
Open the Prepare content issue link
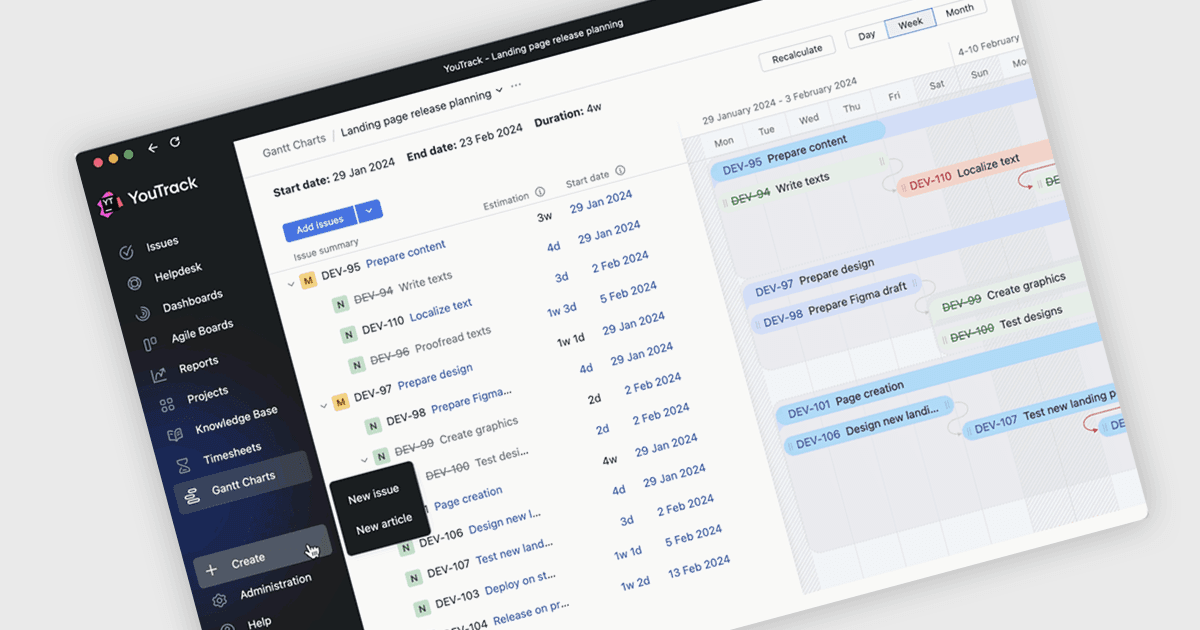[406, 254]
